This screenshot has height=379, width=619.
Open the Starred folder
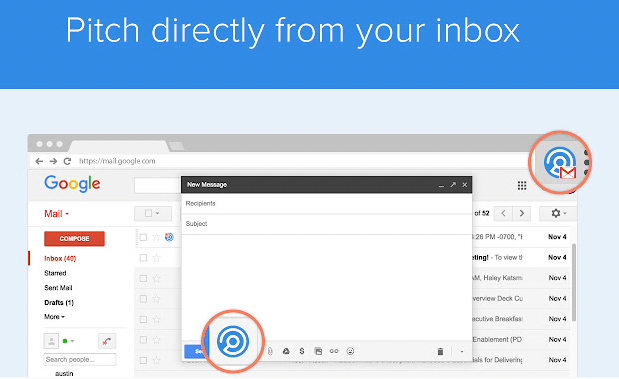[55, 273]
